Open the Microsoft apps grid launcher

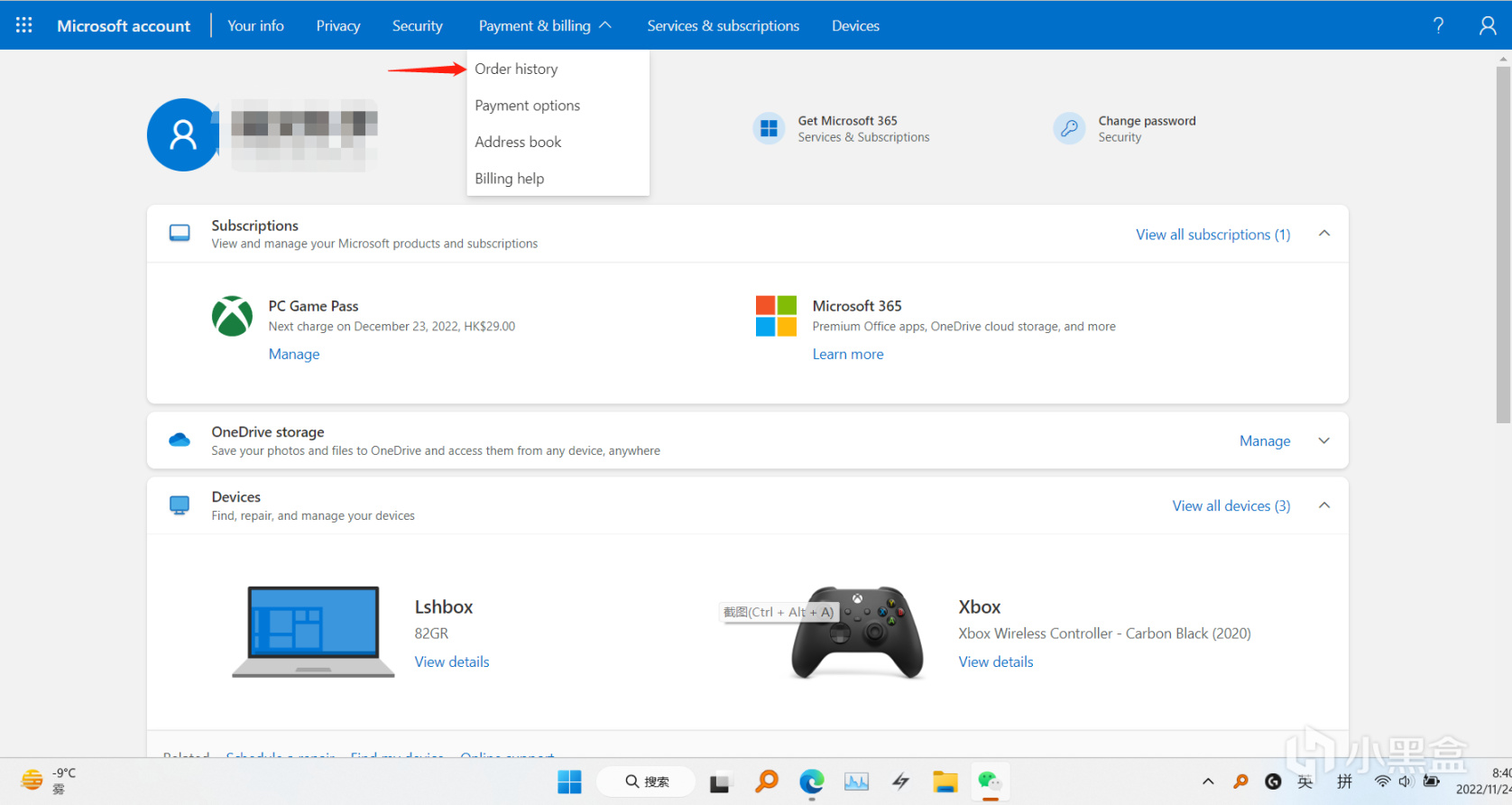[24, 25]
